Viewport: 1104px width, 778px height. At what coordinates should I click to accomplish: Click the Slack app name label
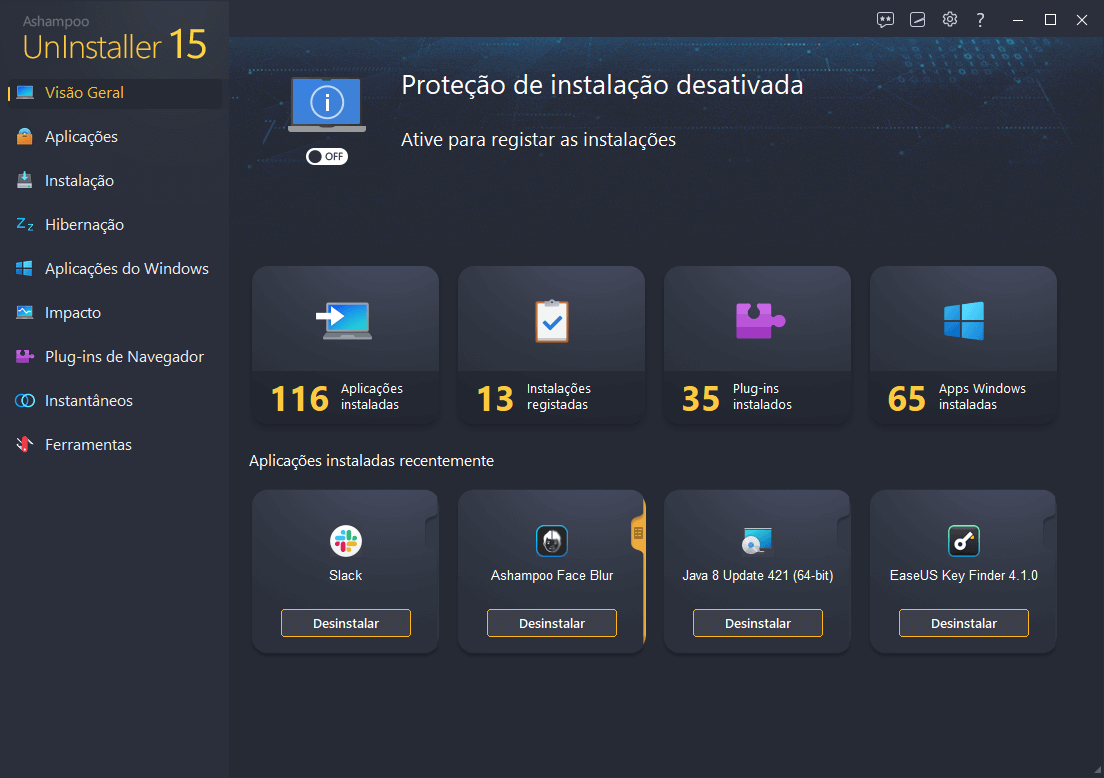click(x=346, y=575)
